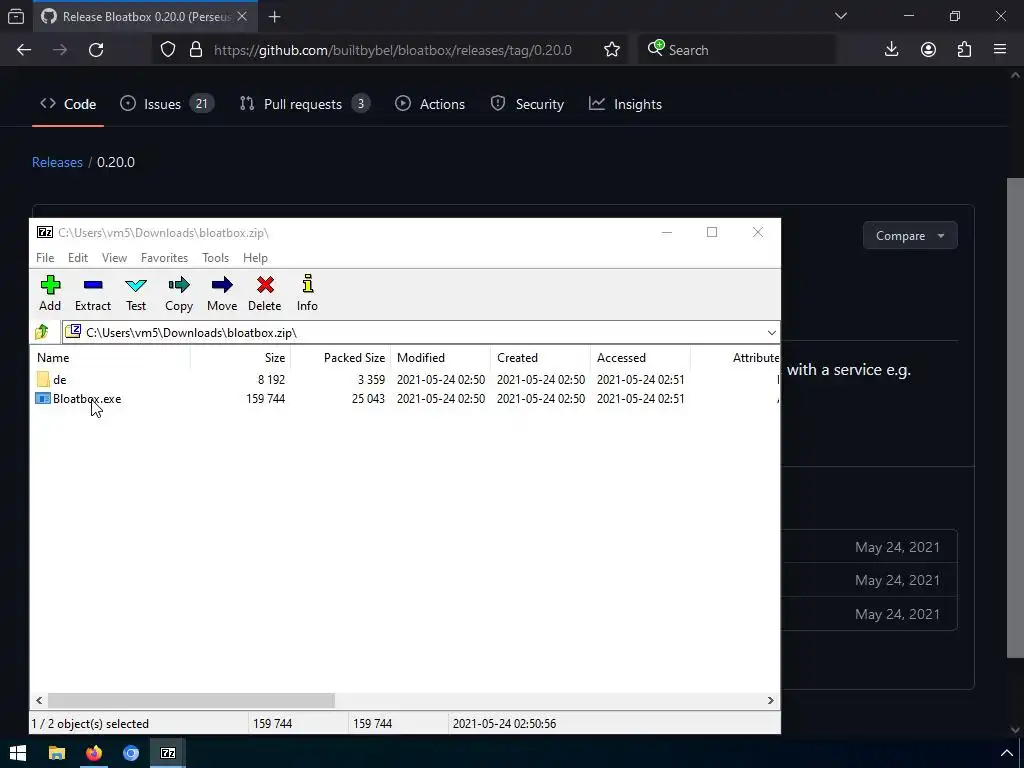
Task: Open the Help menu in 7-Zip
Action: click(255, 258)
